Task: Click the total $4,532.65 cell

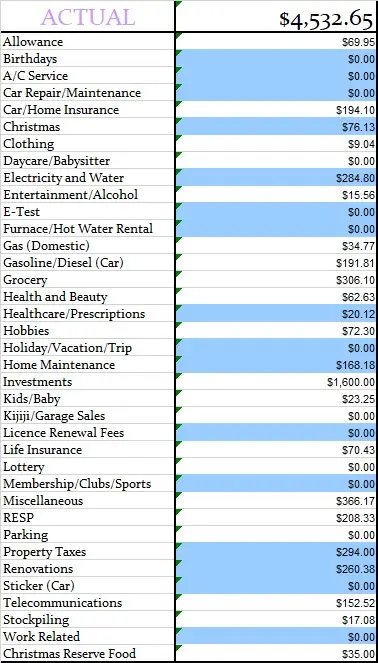Action: (277, 17)
